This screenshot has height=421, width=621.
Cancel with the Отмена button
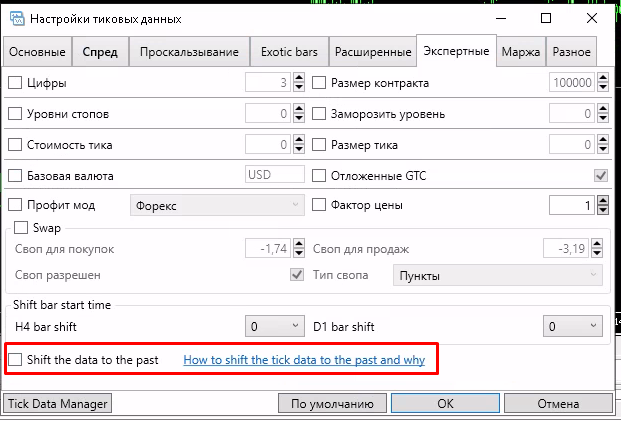point(558,404)
